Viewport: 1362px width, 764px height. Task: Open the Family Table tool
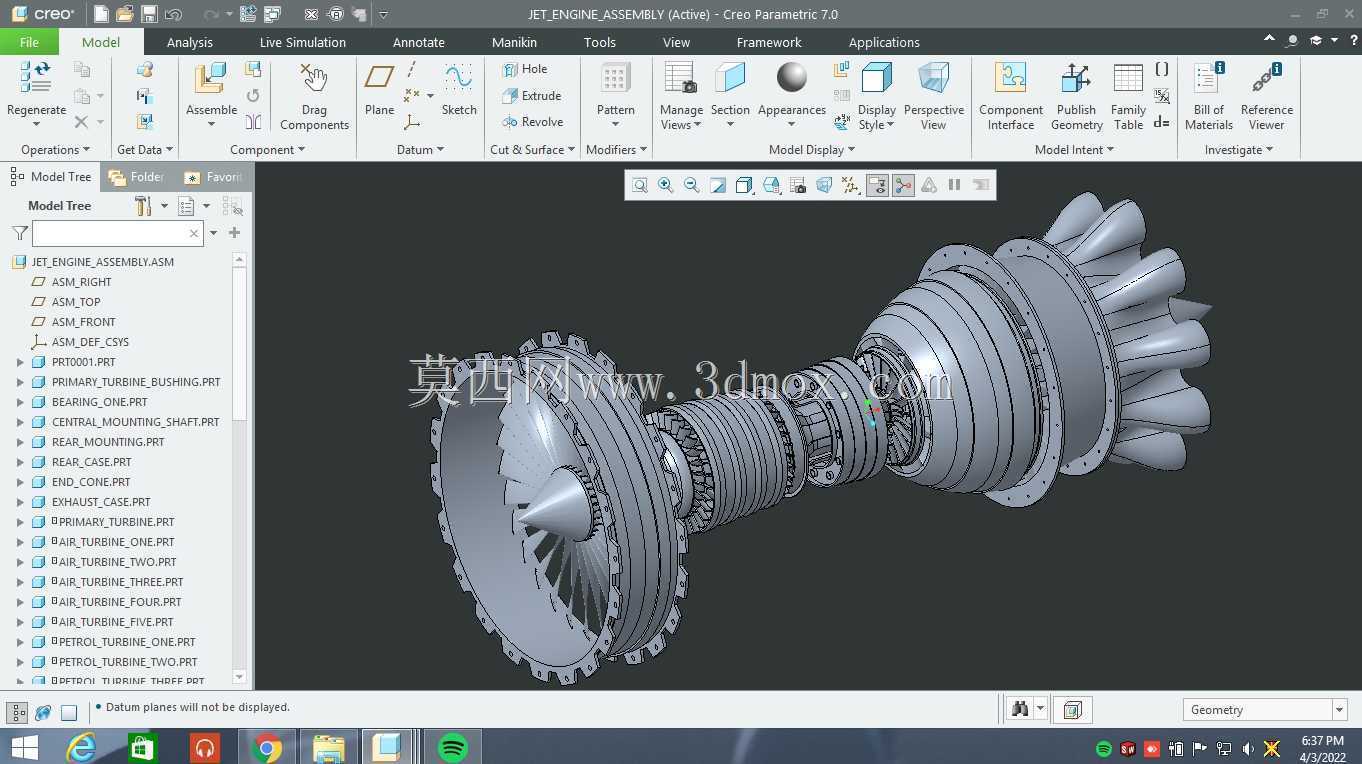[1128, 97]
